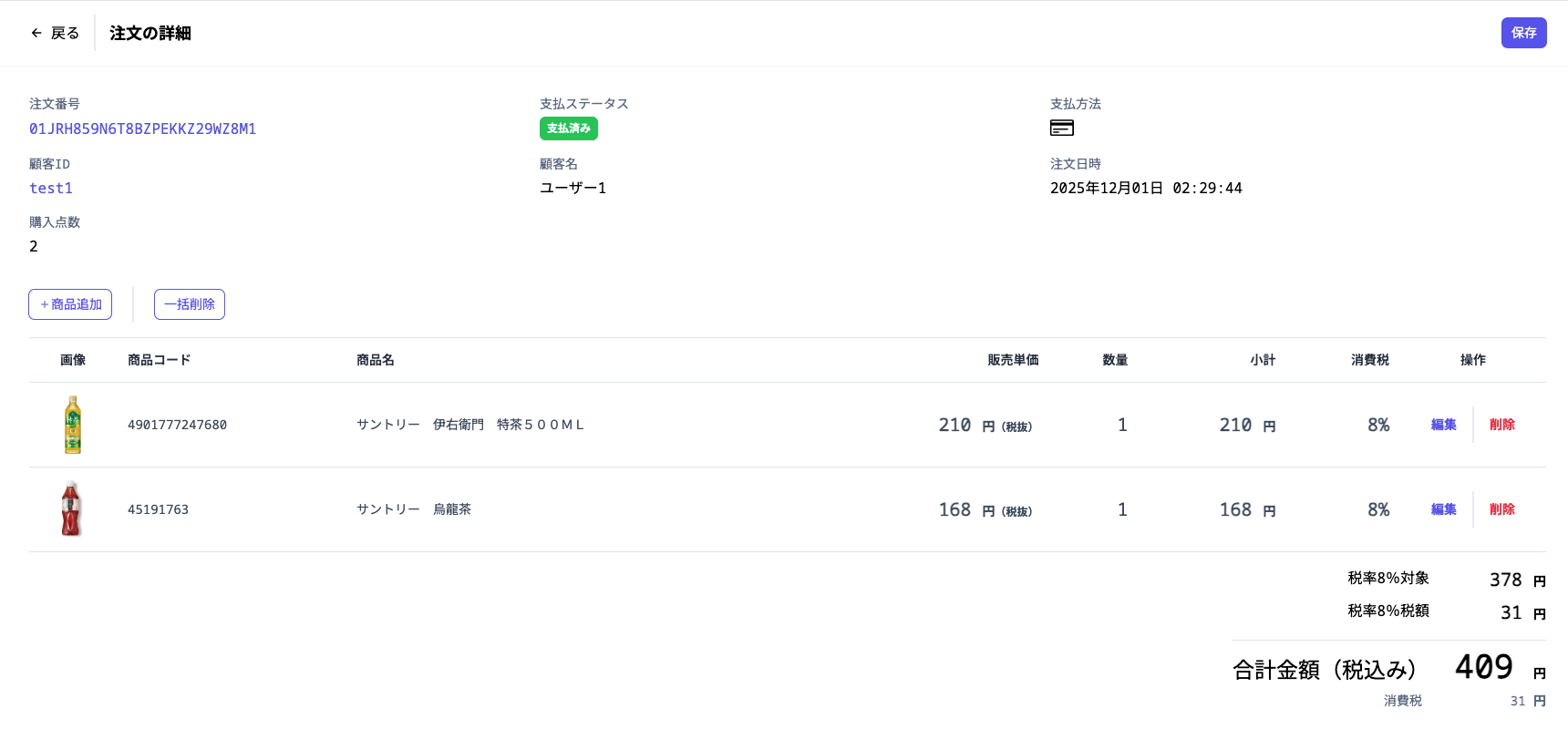
Task: Edit the 烏龍茶 product row
Action: pyautogui.click(x=1443, y=509)
